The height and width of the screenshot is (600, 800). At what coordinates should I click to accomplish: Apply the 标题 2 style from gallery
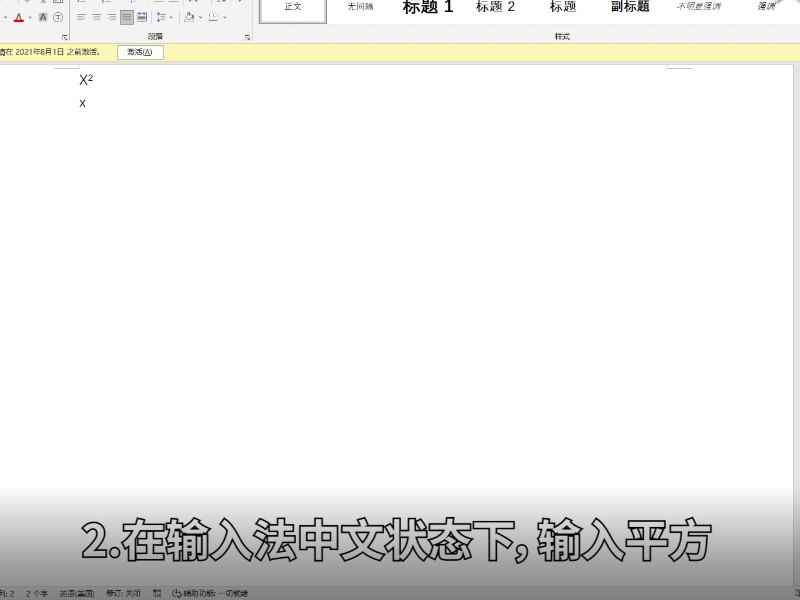click(x=496, y=6)
